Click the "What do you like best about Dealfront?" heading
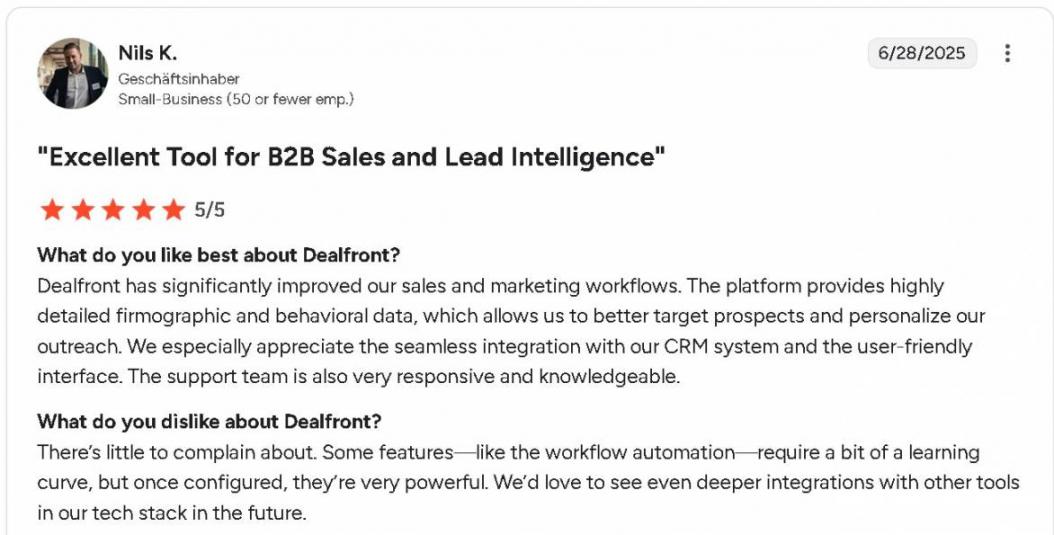This screenshot has height=535, width=1054. point(219,255)
